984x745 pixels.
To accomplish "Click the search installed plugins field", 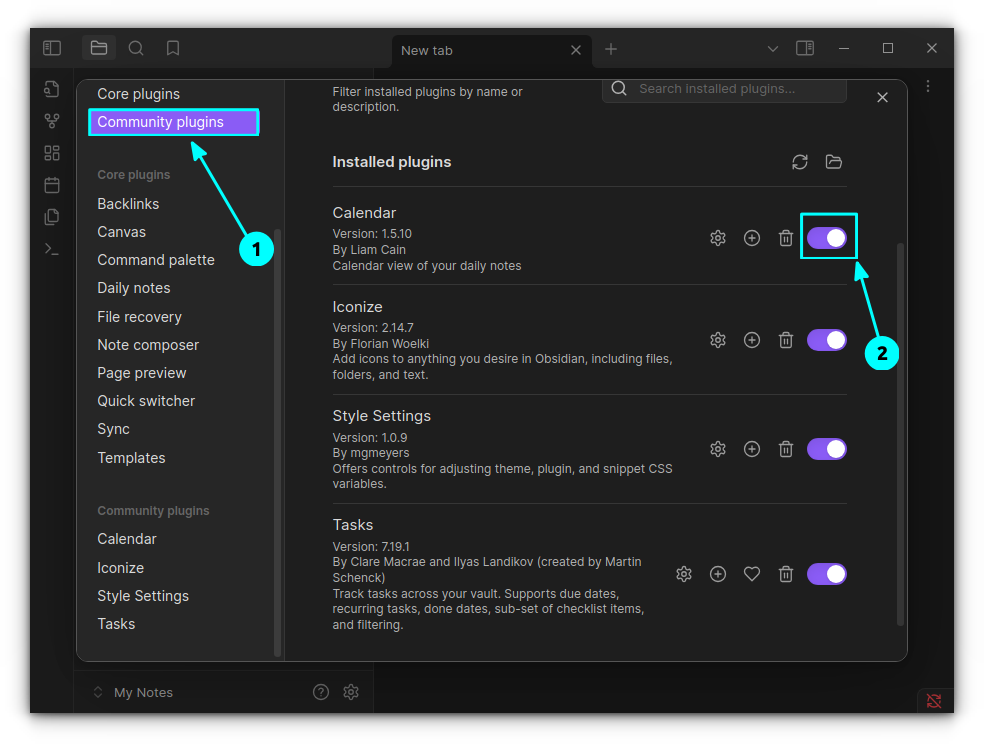I will tap(735, 89).
